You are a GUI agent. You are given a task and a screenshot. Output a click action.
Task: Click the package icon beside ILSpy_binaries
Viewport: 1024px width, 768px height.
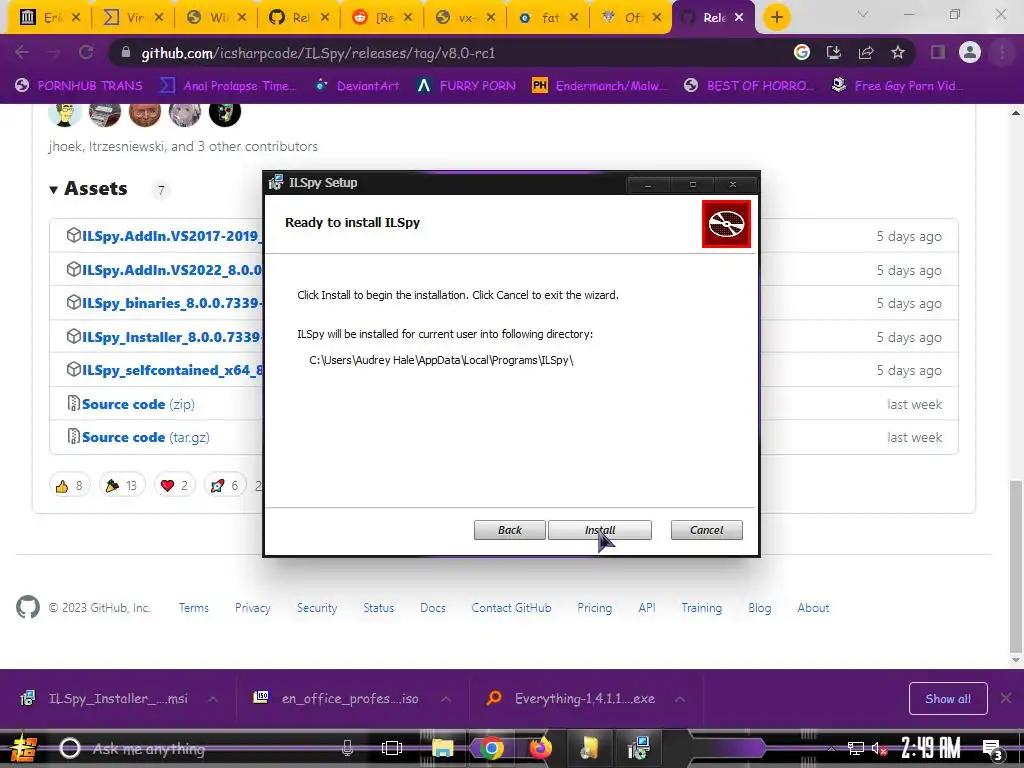coord(74,302)
